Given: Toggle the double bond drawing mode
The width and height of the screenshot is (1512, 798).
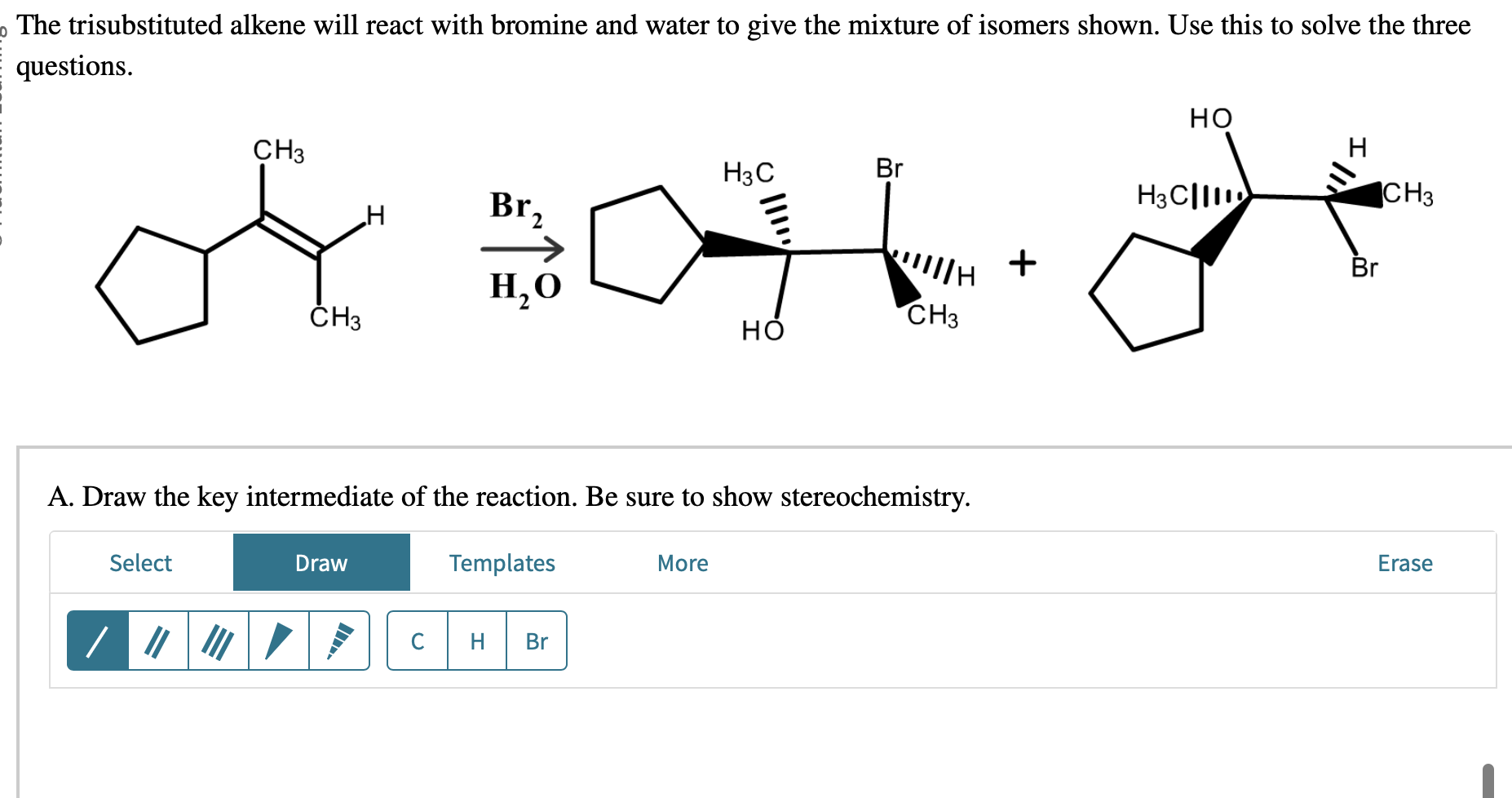Looking at the screenshot, I should tap(158, 641).
